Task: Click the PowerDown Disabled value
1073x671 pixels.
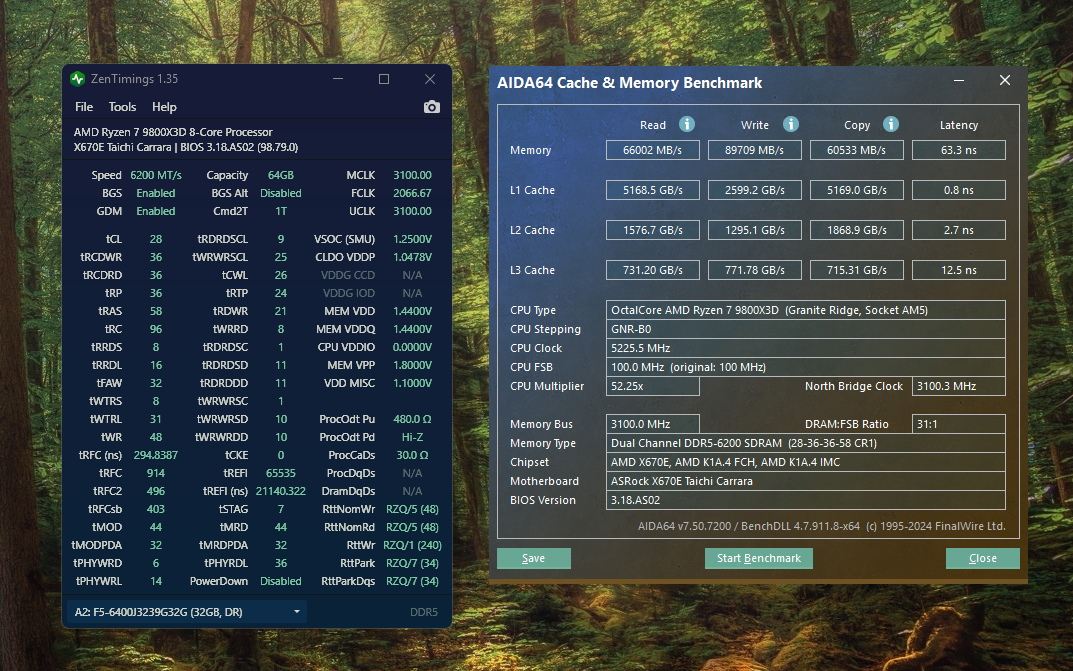Action: (281, 581)
